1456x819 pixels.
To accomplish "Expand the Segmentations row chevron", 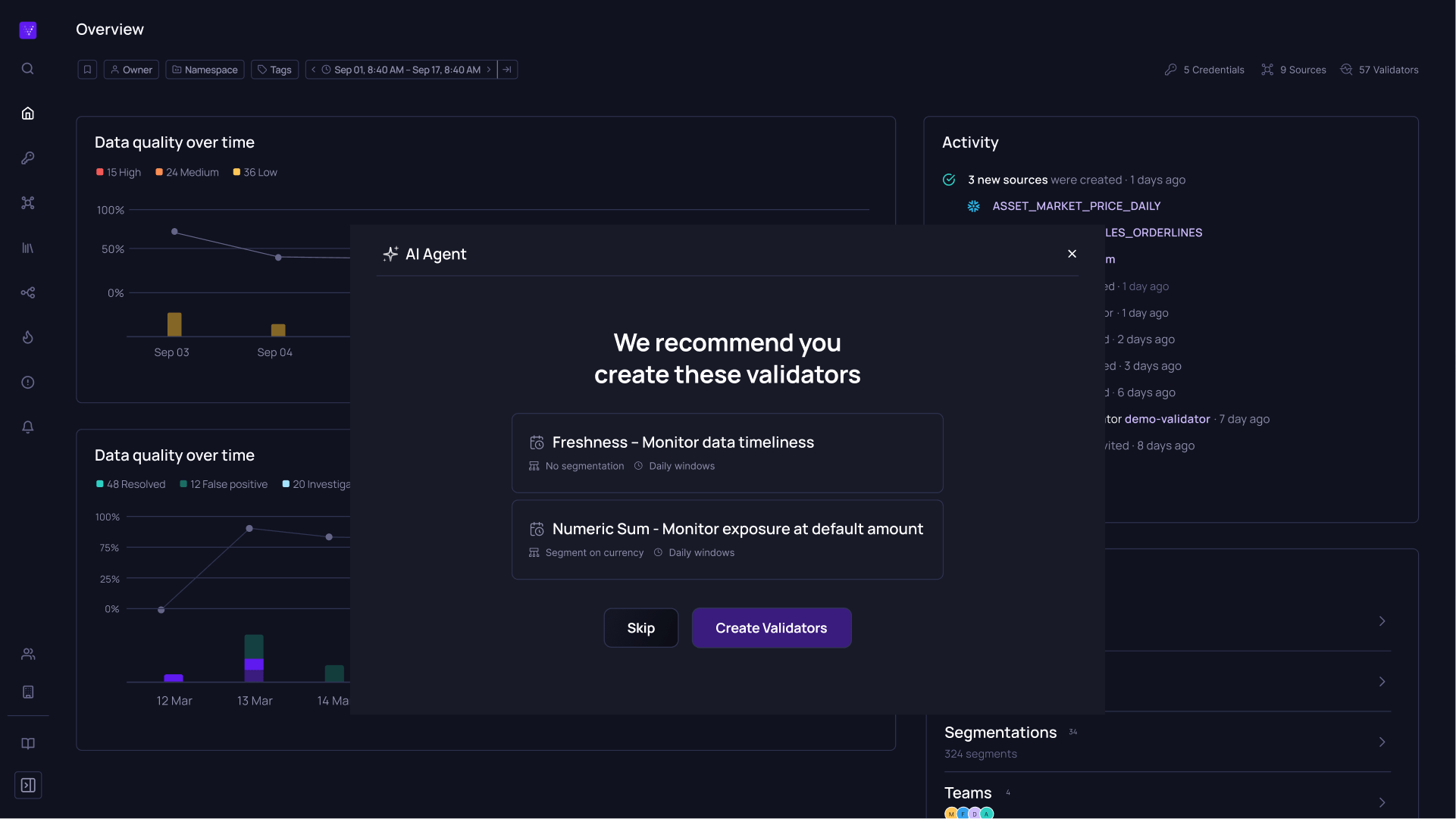I will click(1382, 742).
